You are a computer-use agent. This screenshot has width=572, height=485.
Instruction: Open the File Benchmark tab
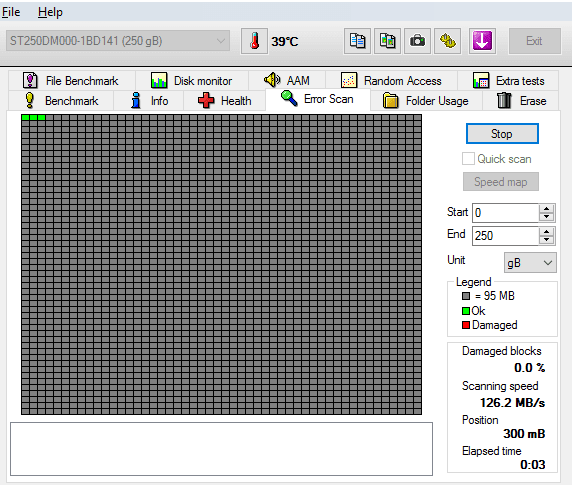(x=71, y=81)
